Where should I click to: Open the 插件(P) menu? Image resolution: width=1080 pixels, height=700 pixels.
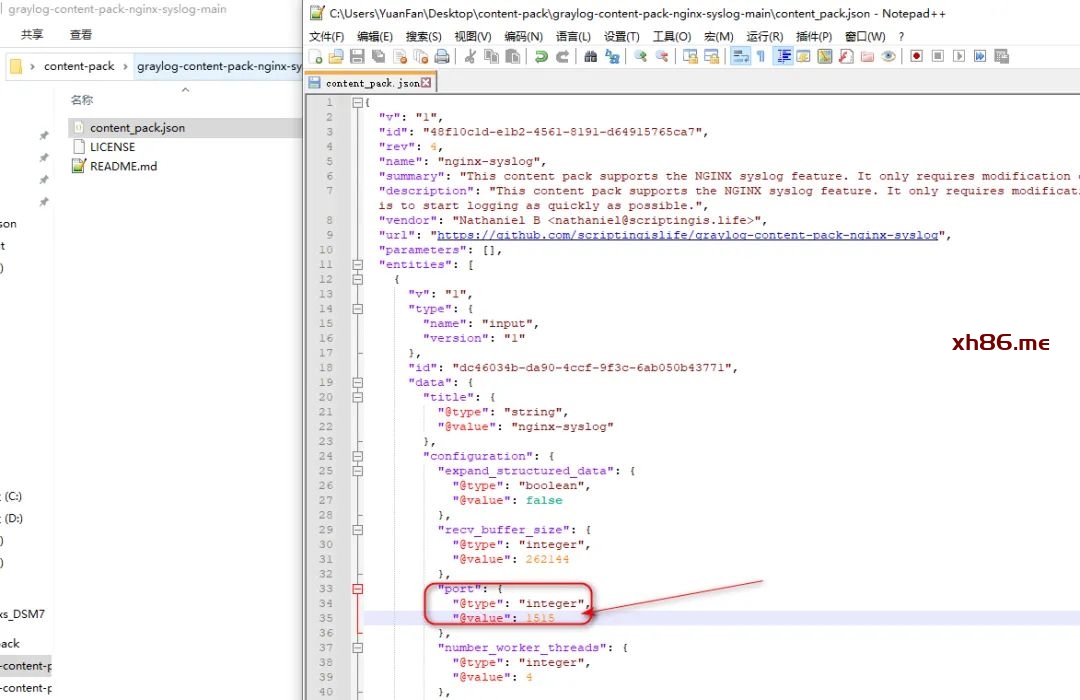(x=813, y=37)
